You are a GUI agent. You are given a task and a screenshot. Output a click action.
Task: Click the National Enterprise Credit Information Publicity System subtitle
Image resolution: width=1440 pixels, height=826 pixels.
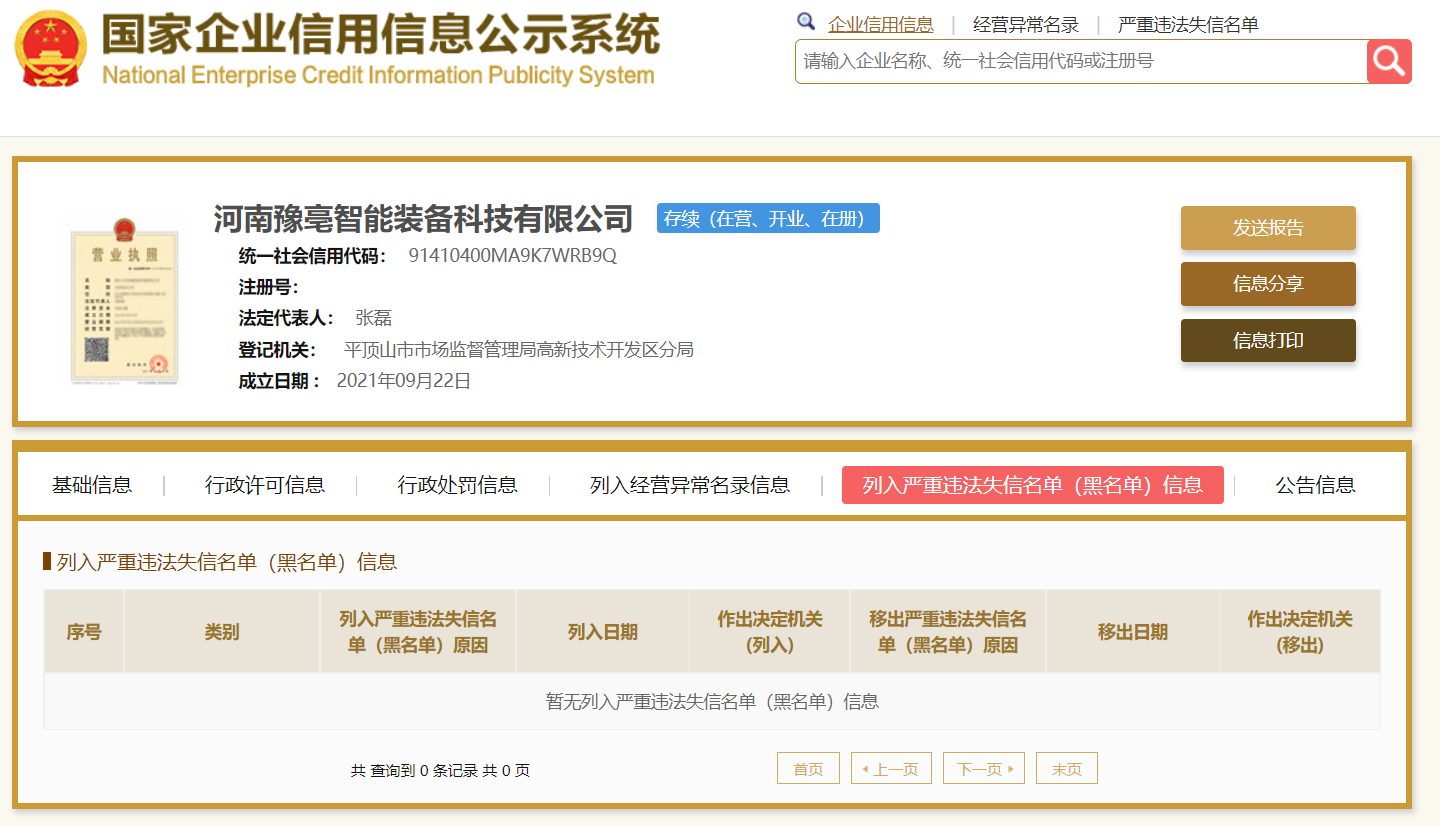pos(378,75)
